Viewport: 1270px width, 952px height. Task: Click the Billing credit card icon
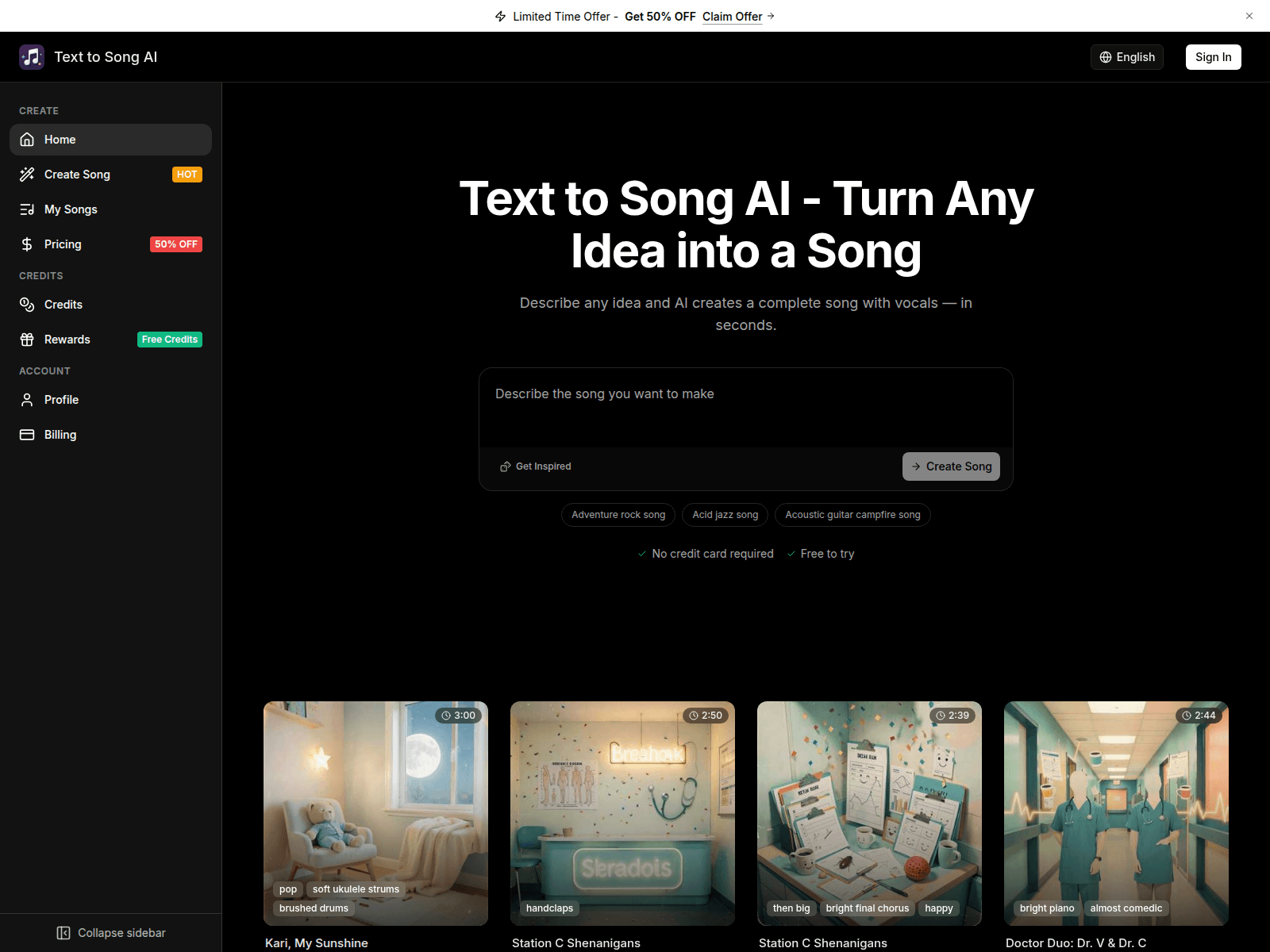click(27, 435)
